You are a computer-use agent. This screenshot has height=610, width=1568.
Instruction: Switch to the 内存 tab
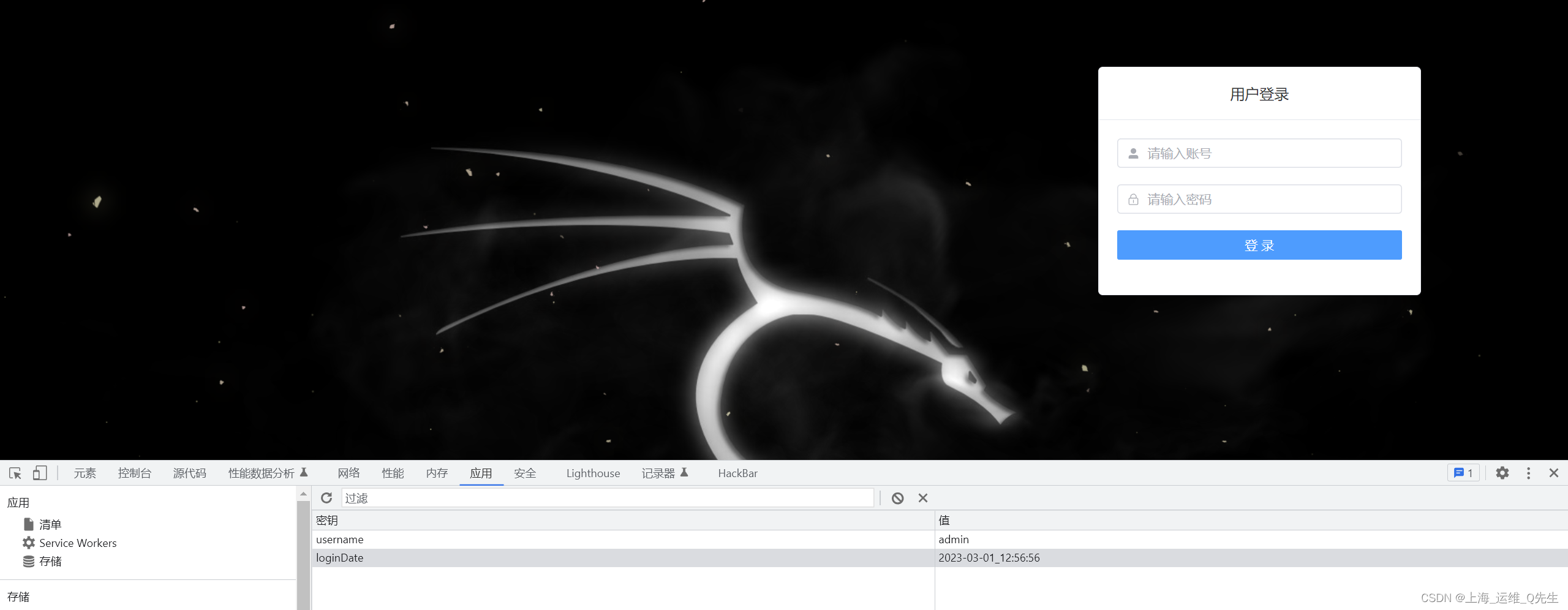437,473
